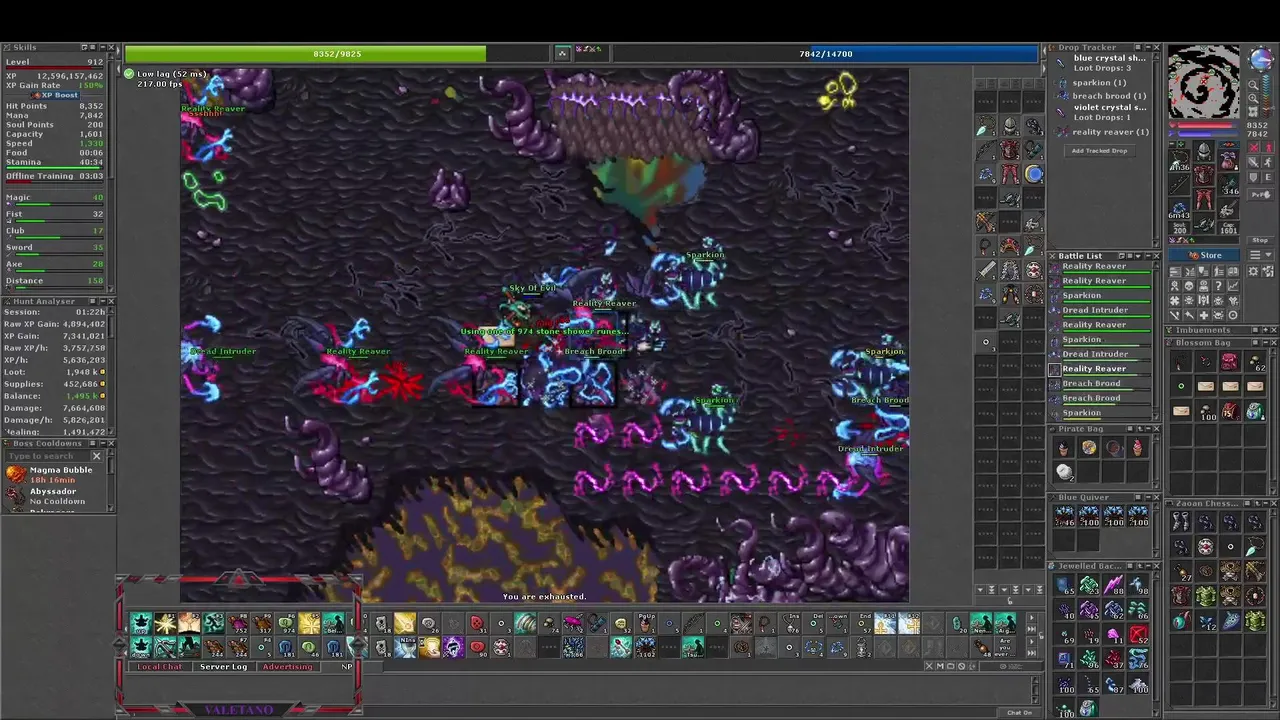Select Magma Bubble boss entry
Image resolution: width=1280 pixels, height=720 pixels.
tap(54, 475)
